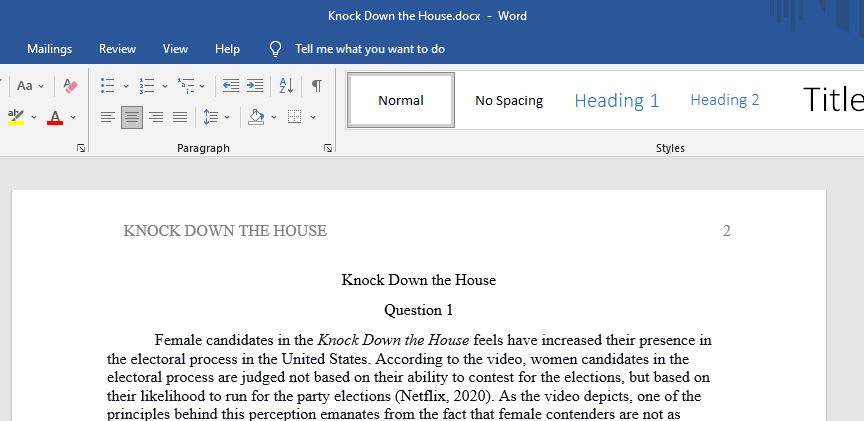The height and width of the screenshot is (421, 864).
Task: Expand the line spacing dropdown arrow
Action: [x=227, y=117]
